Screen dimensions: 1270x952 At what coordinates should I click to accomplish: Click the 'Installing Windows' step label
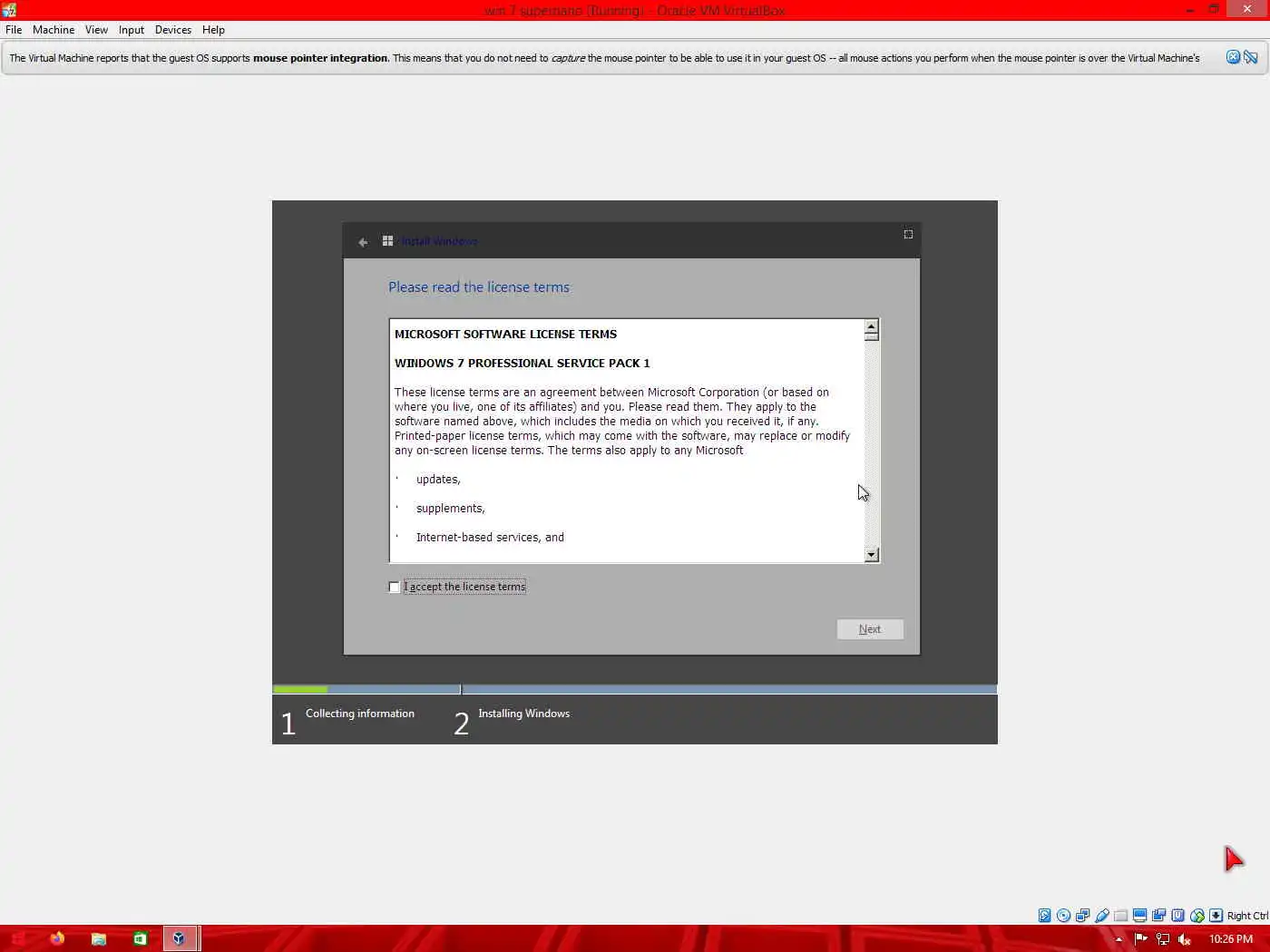(524, 714)
